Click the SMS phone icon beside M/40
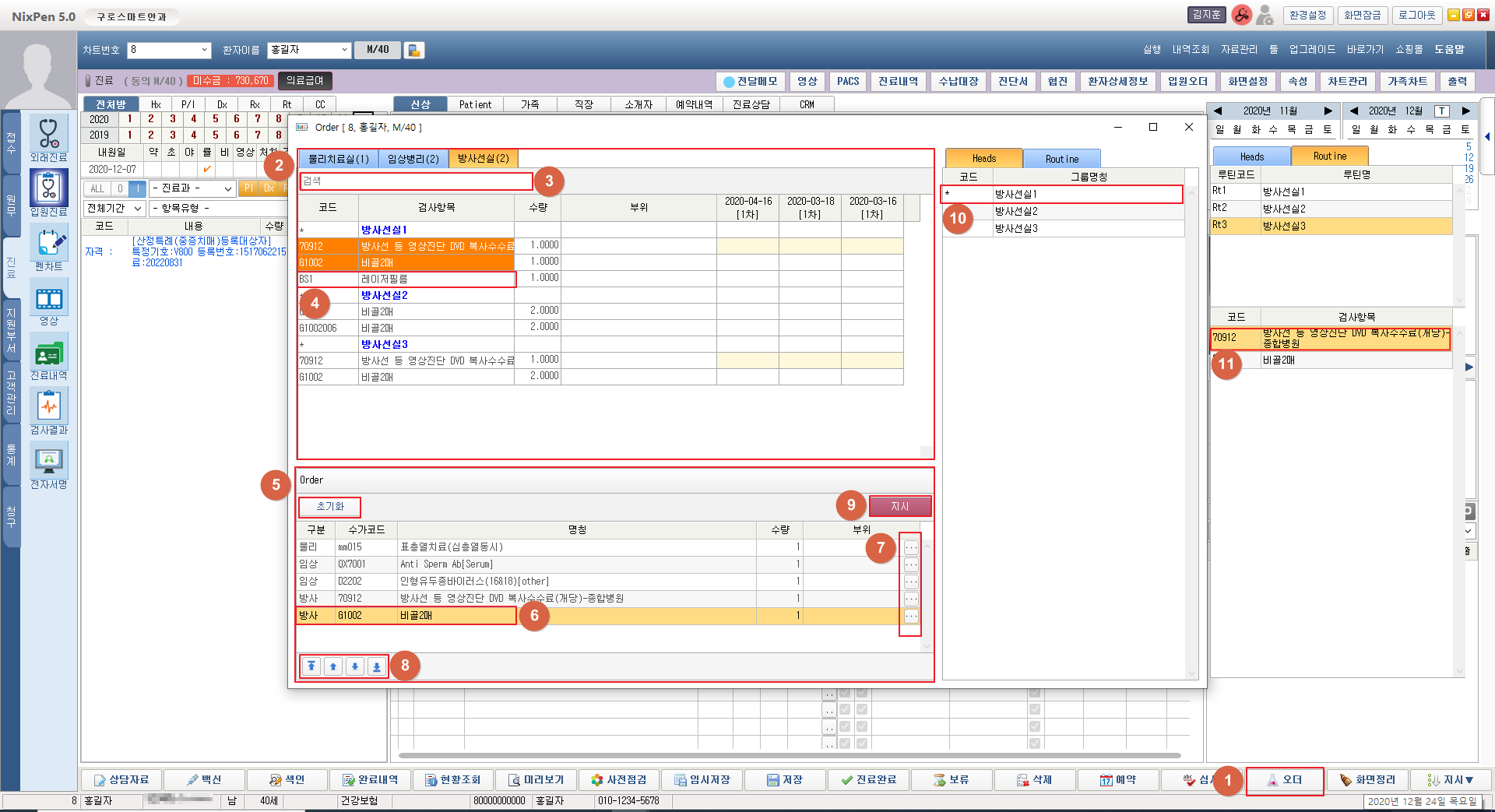 coord(414,50)
